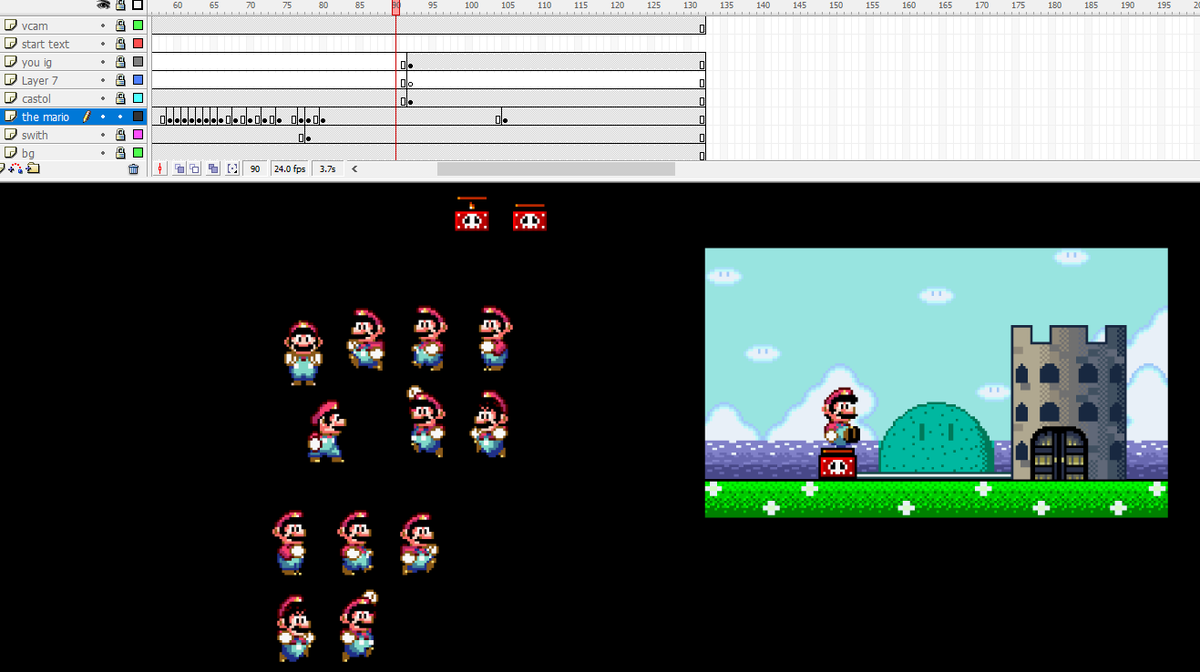This screenshot has height=672, width=1200.
Task: Unlock the swith layer padlock
Action: tap(121, 135)
